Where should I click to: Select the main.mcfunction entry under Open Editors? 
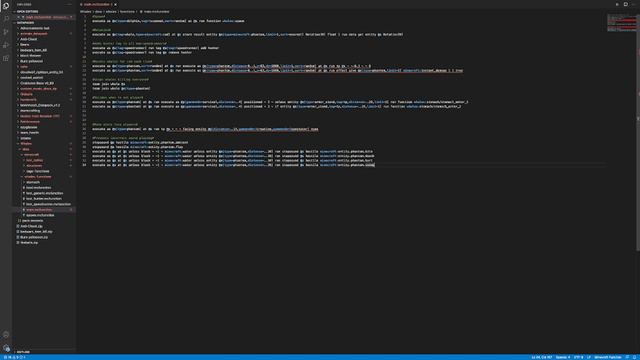pyautogui.click(x=45, y=17)
